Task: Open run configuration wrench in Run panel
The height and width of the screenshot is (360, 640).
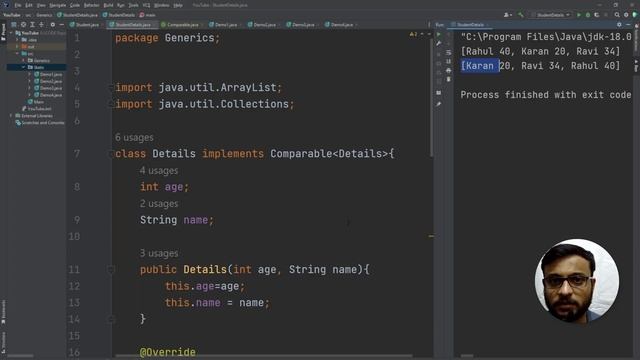Action: tap(439, 44)
